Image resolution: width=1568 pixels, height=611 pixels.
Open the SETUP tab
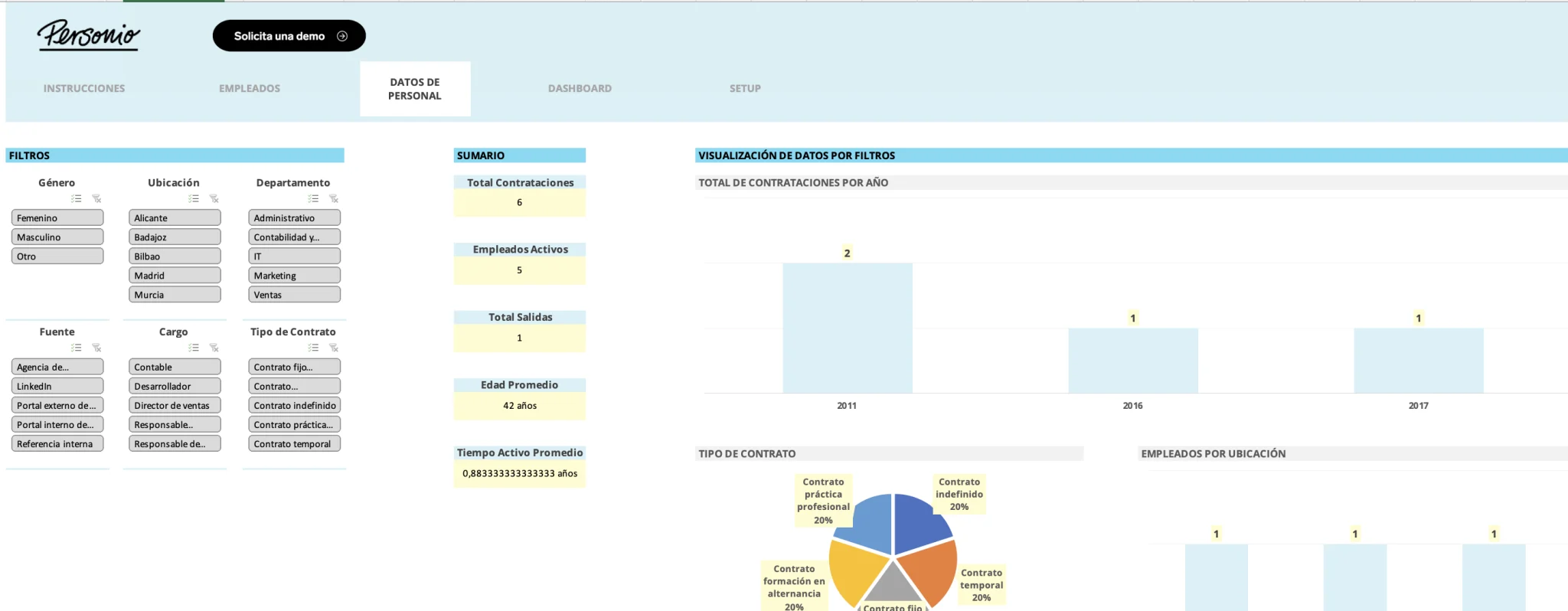[745, 89]
